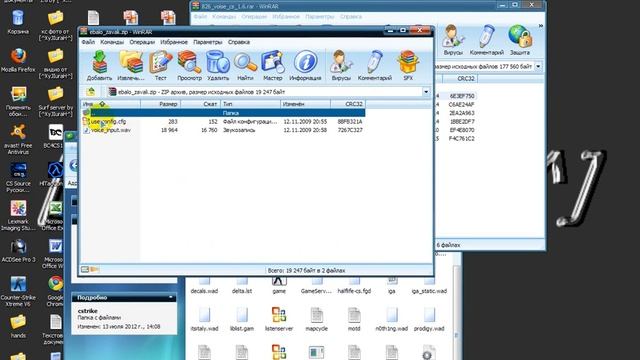The width and height of the screenshot is (640, 360).
Task: Sort by Имя column header
Action: (x=110, y=104)
